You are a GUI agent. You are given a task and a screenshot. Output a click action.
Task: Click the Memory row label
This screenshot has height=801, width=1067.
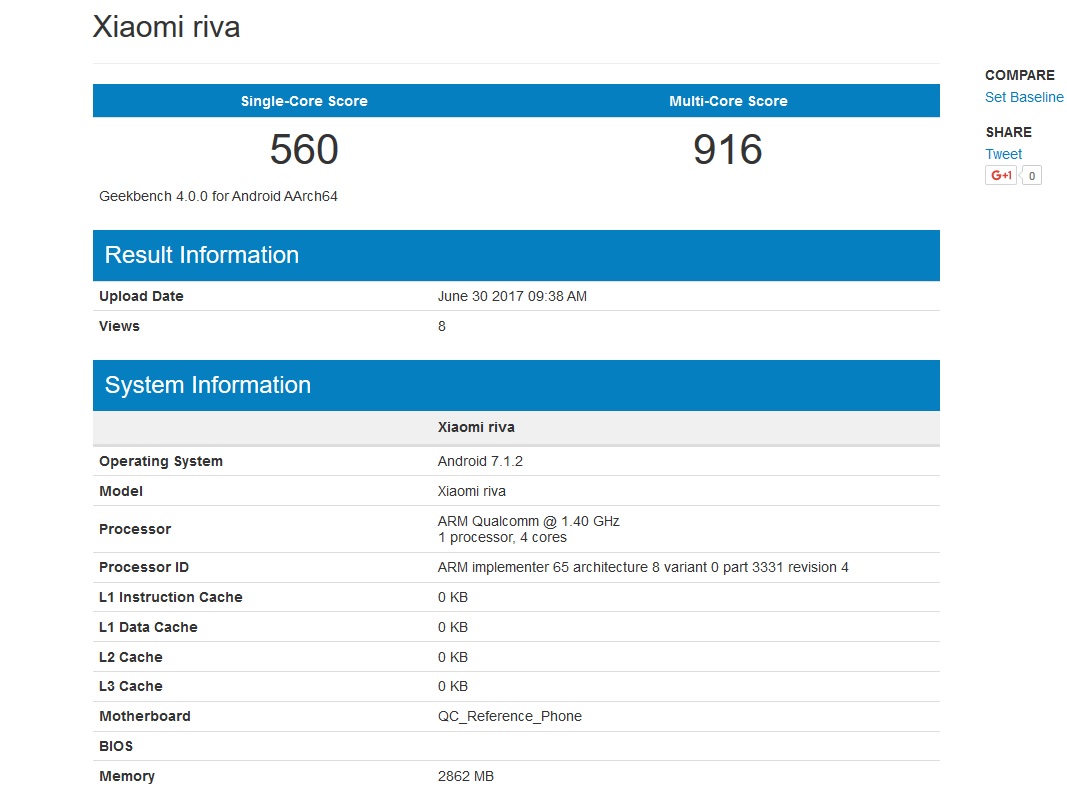coord(127,777)
